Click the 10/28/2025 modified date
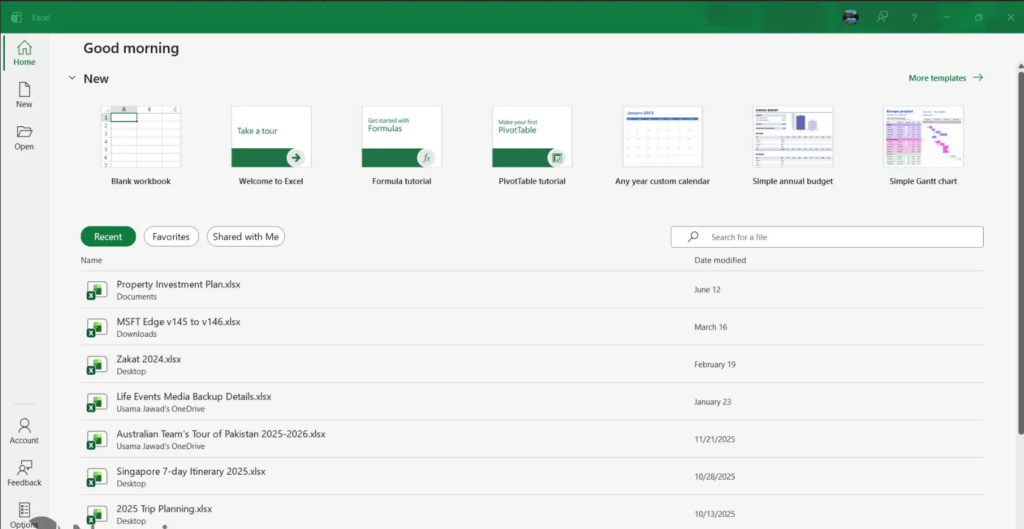The image size is (1024, 529). [x=714, y=477]
